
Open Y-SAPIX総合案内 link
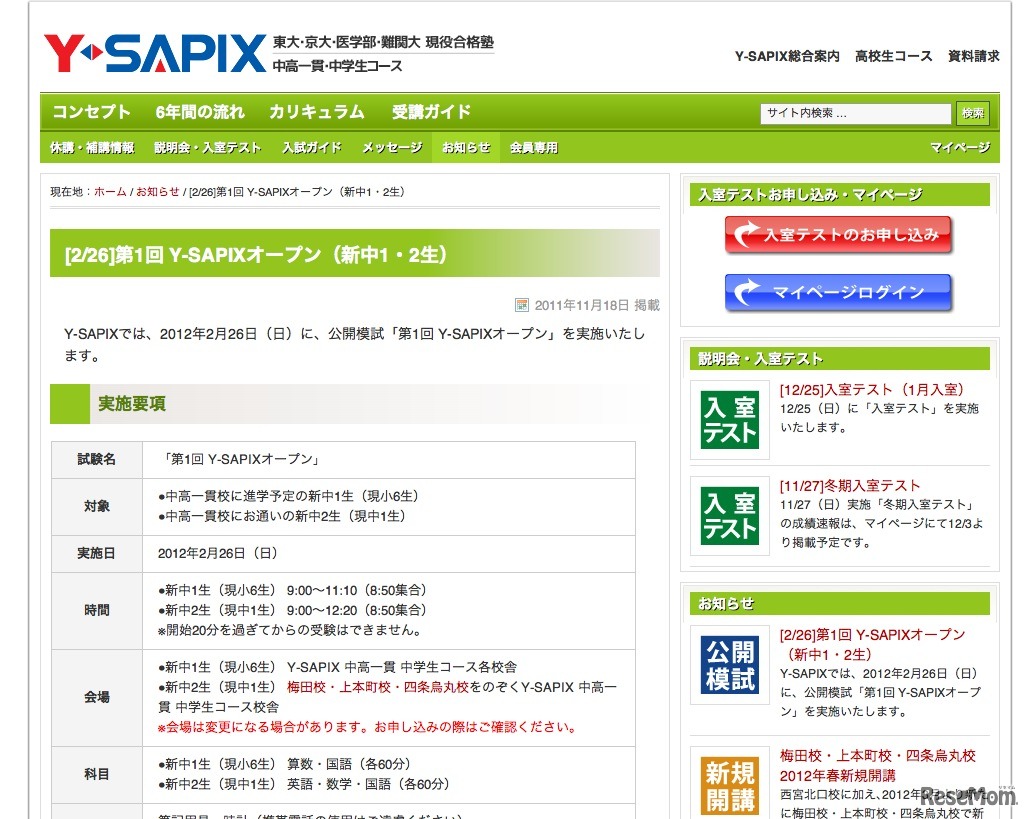coord(787,57)
